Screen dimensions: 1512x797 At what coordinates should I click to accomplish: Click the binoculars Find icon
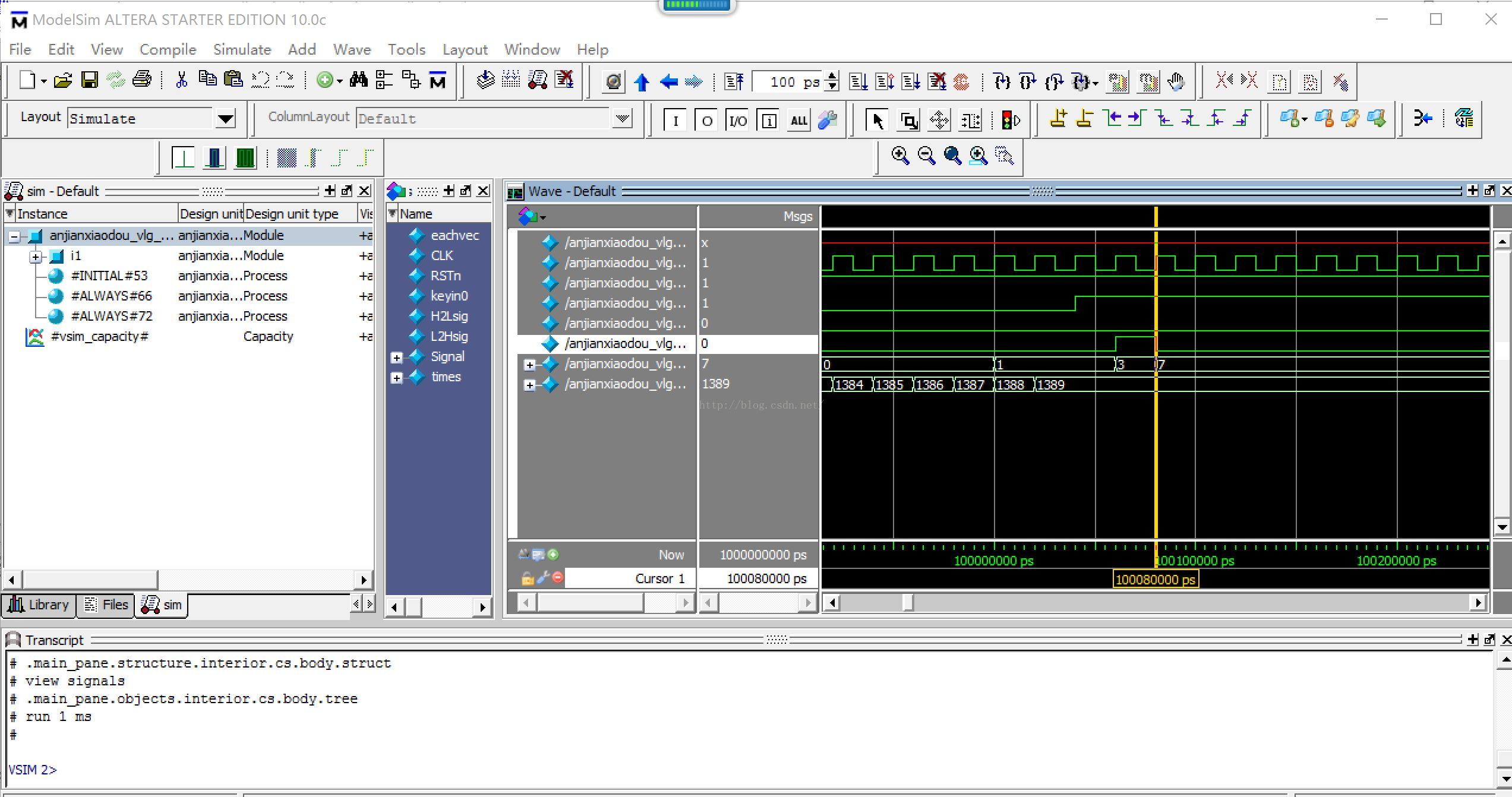[x=358, y=80]
